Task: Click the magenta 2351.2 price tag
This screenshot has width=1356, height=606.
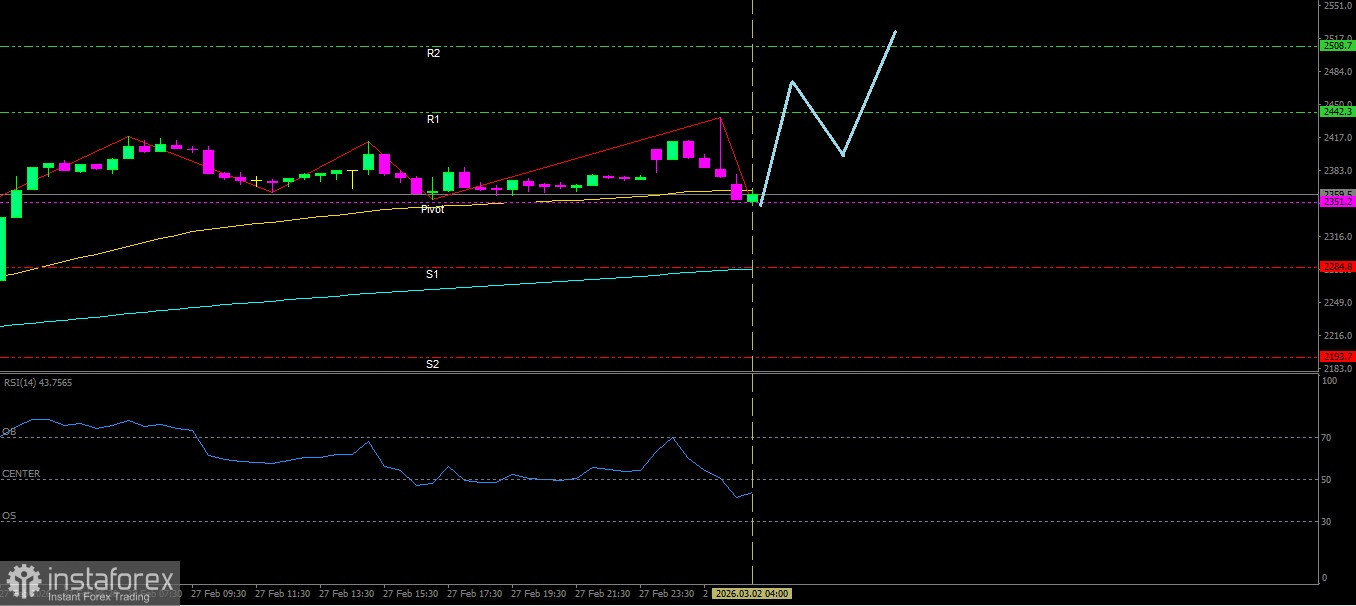Action: (1337, 202)
